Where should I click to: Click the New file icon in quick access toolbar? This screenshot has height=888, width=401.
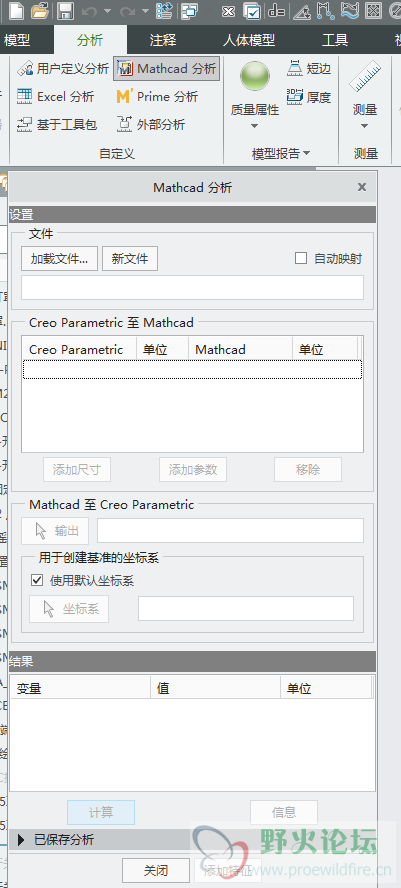[x=16, y=10]
